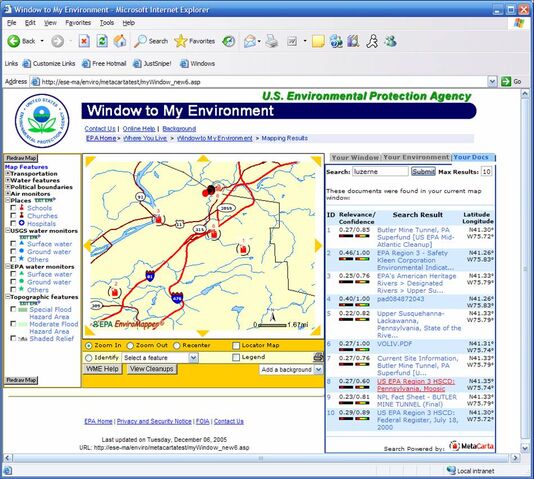Tick the Legend checkbox
Viewport: 534px width, 479px height.
pos(236,357)
